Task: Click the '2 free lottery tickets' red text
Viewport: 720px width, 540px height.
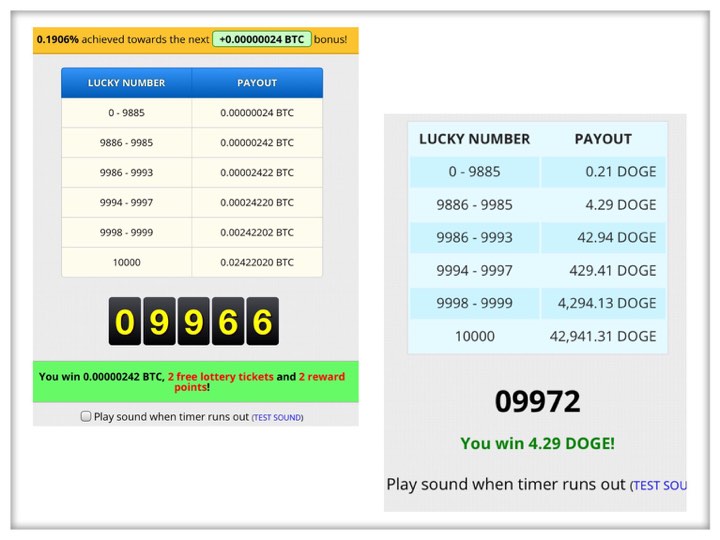Action: [220, 377]
